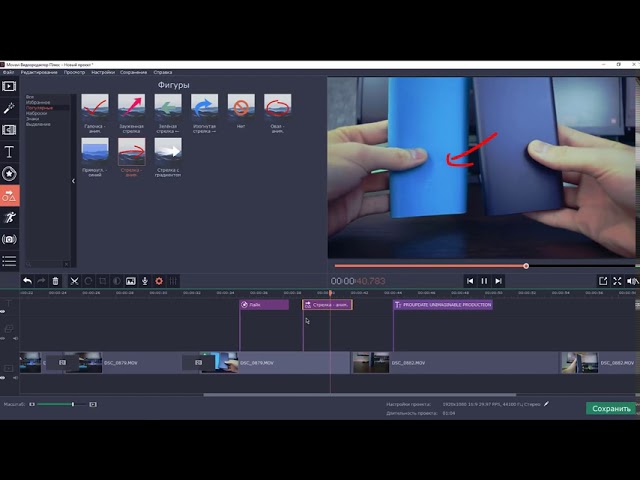Mute the main video track speaker
This screenshot has width=640, height=480.
(x=16, y=378)
